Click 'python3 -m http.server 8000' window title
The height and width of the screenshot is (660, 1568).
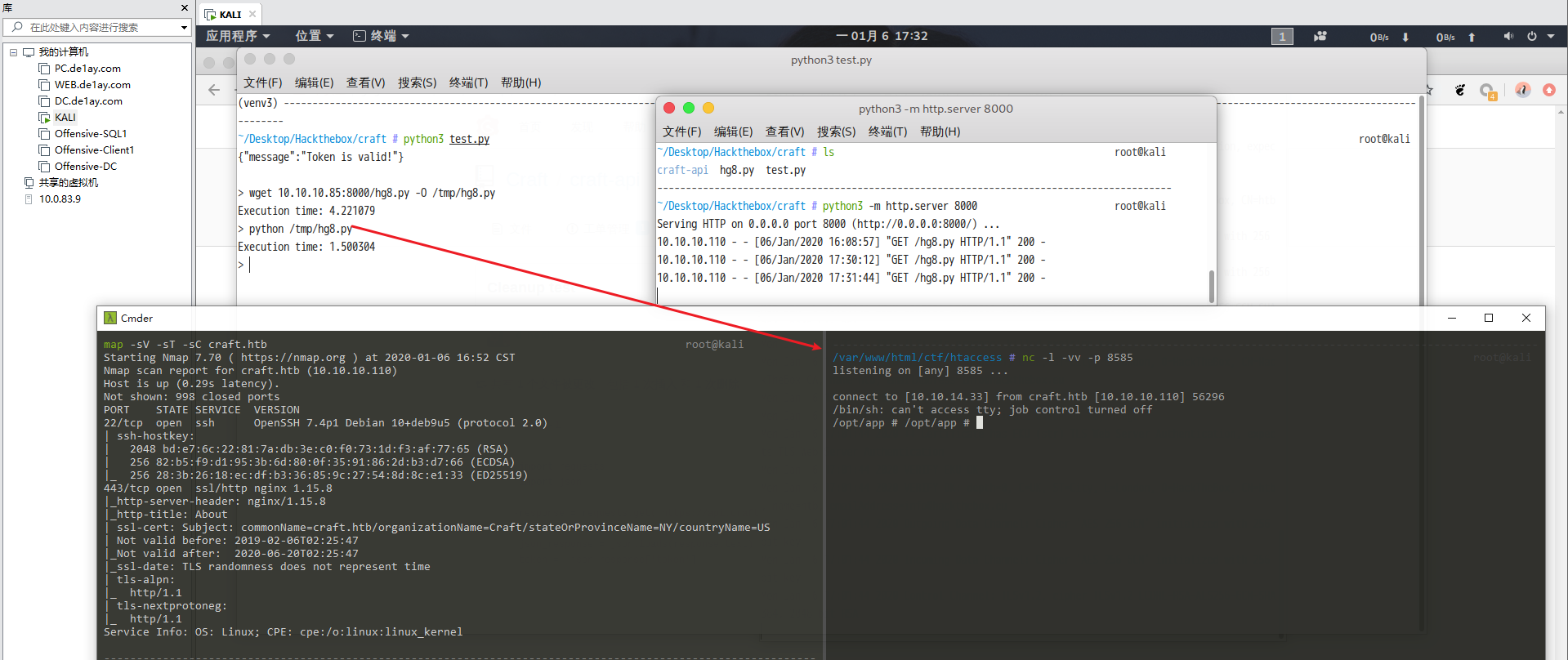click(936, 109)
